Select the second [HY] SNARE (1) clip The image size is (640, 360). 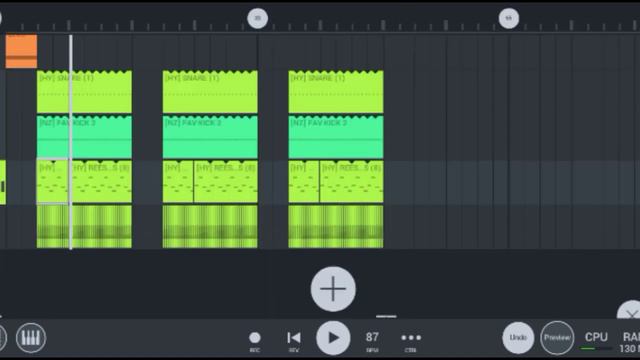[x=210, y=92]
